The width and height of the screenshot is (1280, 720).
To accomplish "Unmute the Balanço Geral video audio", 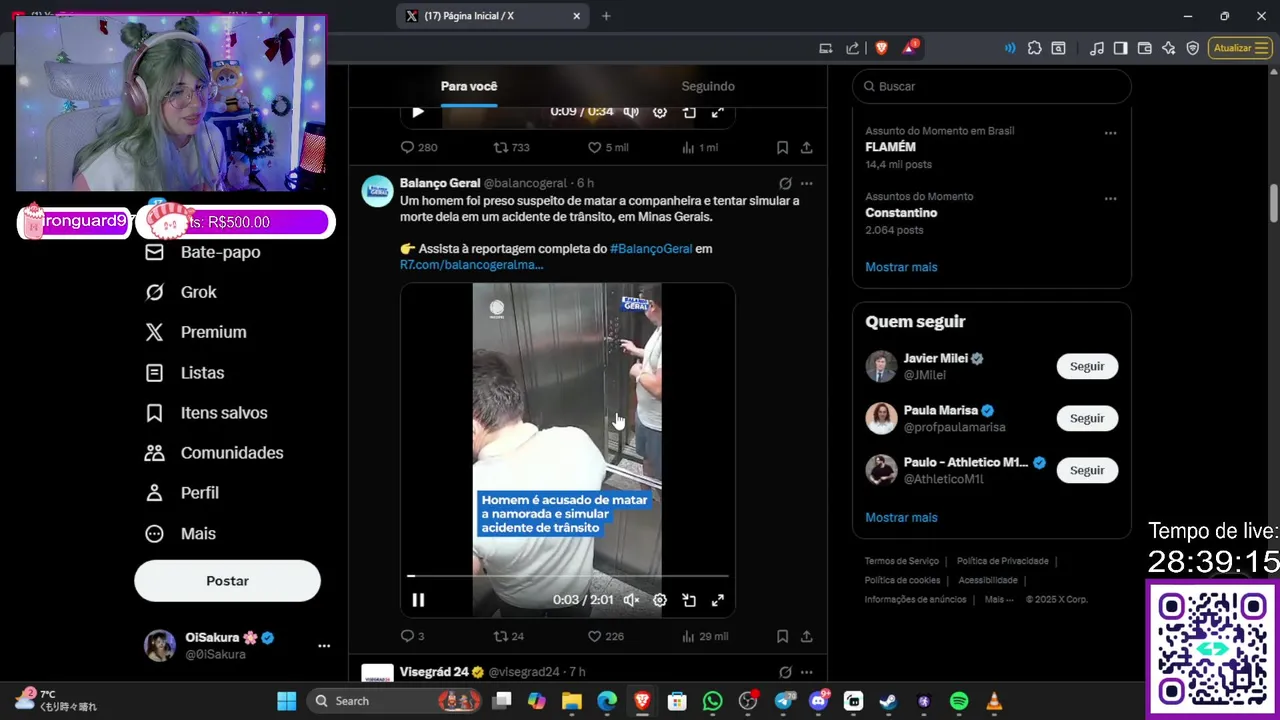I will (x=631, y=600).
